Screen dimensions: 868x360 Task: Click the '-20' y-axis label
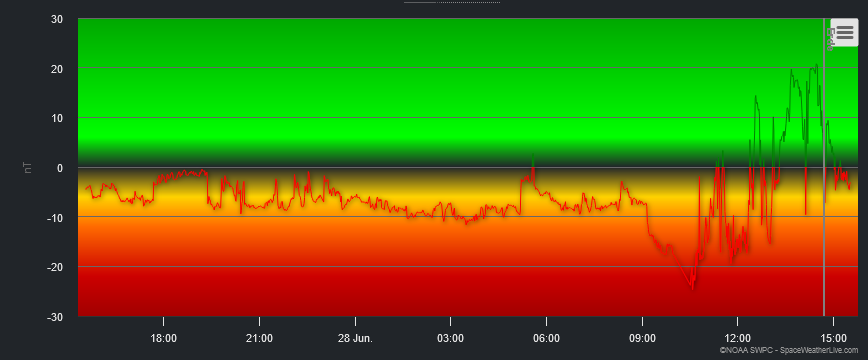click(x=55, y=268)
